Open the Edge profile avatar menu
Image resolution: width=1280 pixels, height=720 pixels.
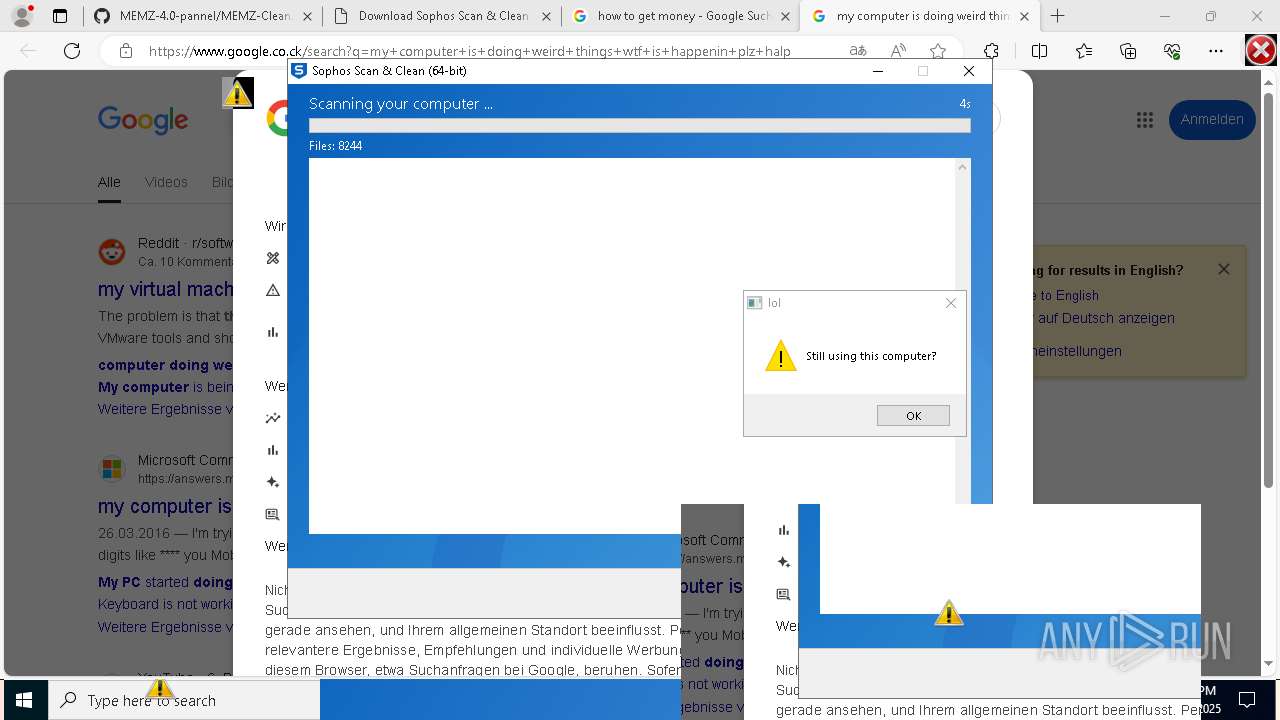(22, 16)
